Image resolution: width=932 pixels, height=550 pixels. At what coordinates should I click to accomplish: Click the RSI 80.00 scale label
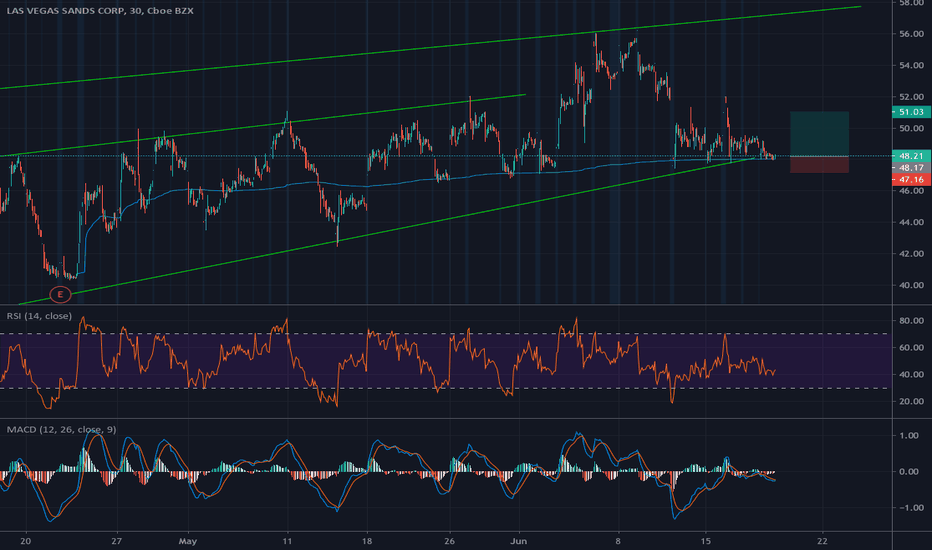(x=911, y=320)
